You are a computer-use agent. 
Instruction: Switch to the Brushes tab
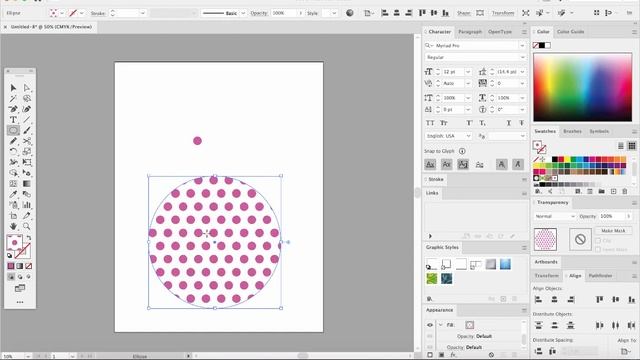coord(572,131)
